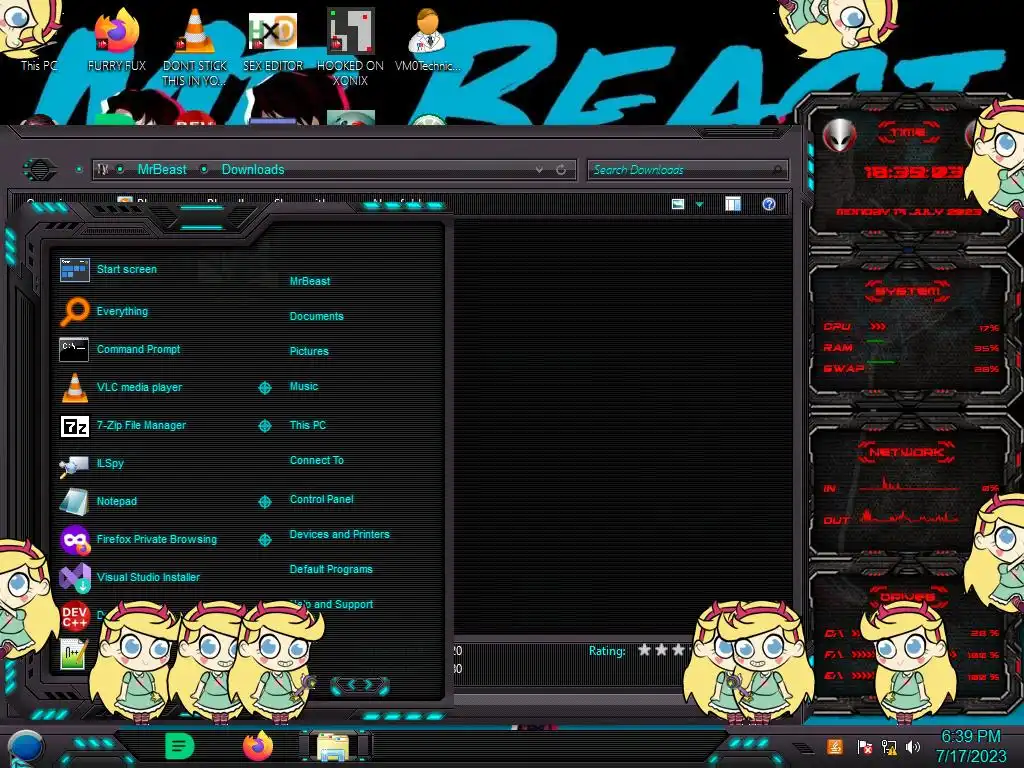Open the address bar history dropdown
1024x768 pixels.
[539, 170]
